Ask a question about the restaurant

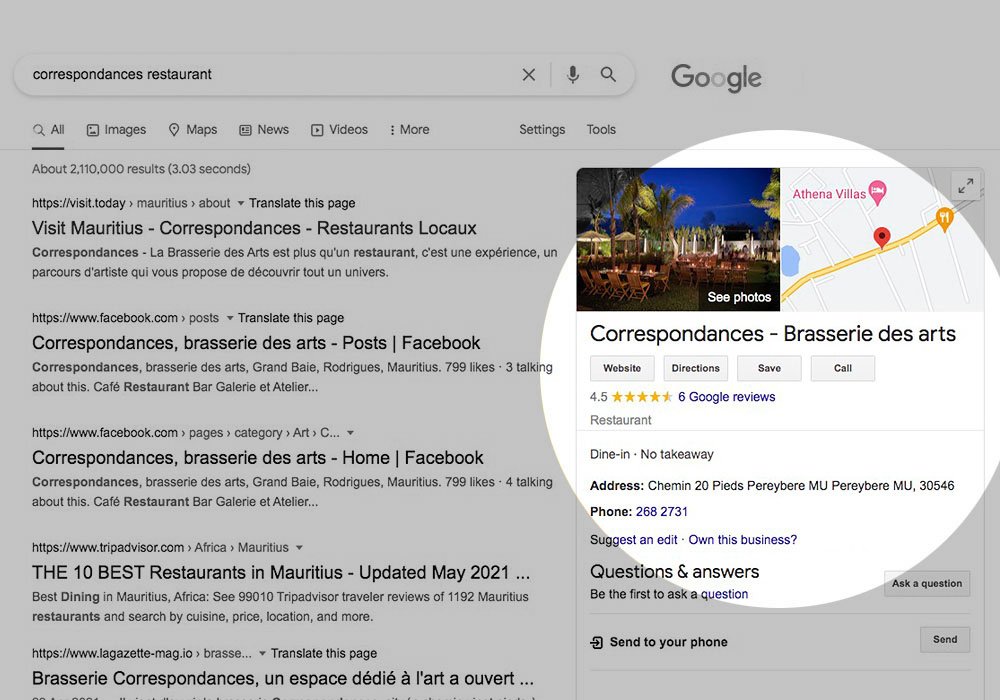(927, 583)
